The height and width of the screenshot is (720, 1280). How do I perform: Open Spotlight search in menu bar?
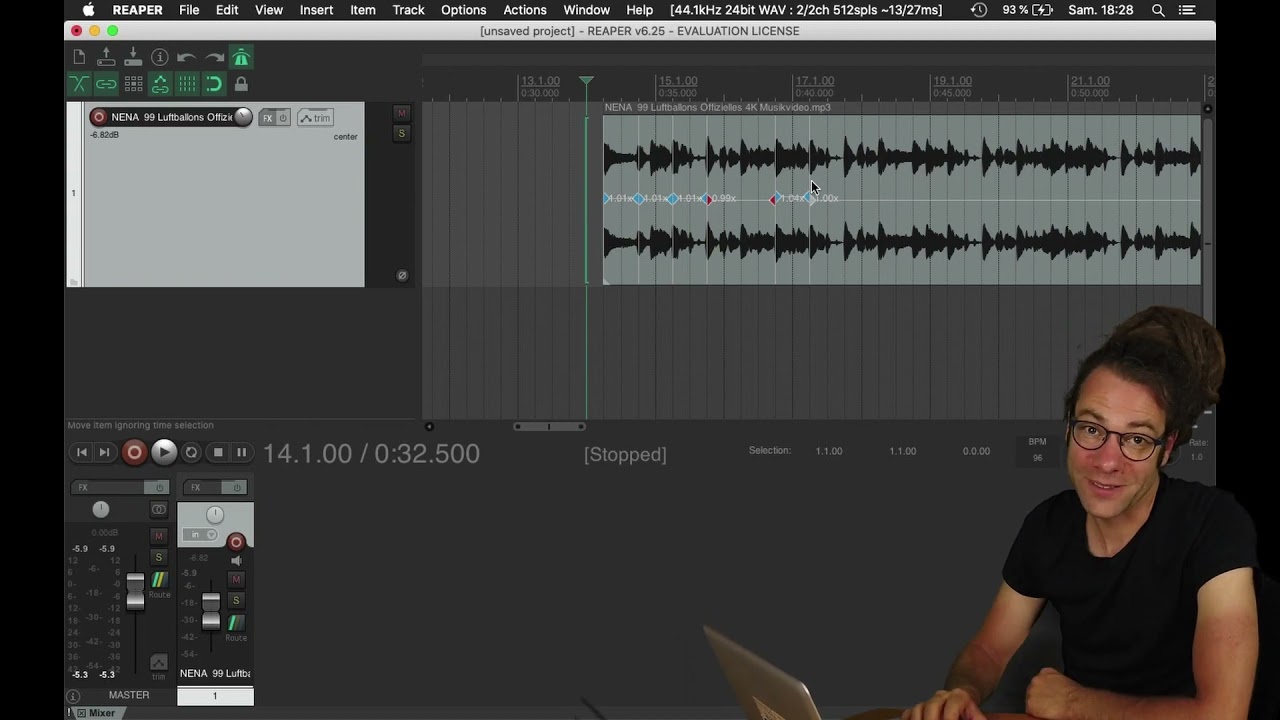[1158, 10]
